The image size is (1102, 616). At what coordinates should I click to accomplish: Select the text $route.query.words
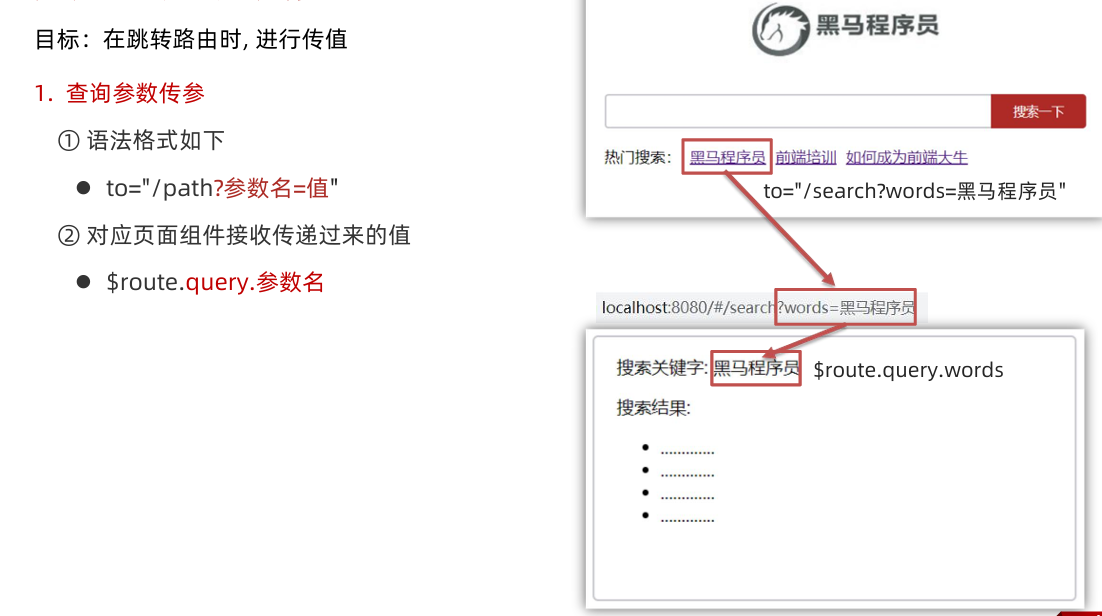click(x=908, y=370)
